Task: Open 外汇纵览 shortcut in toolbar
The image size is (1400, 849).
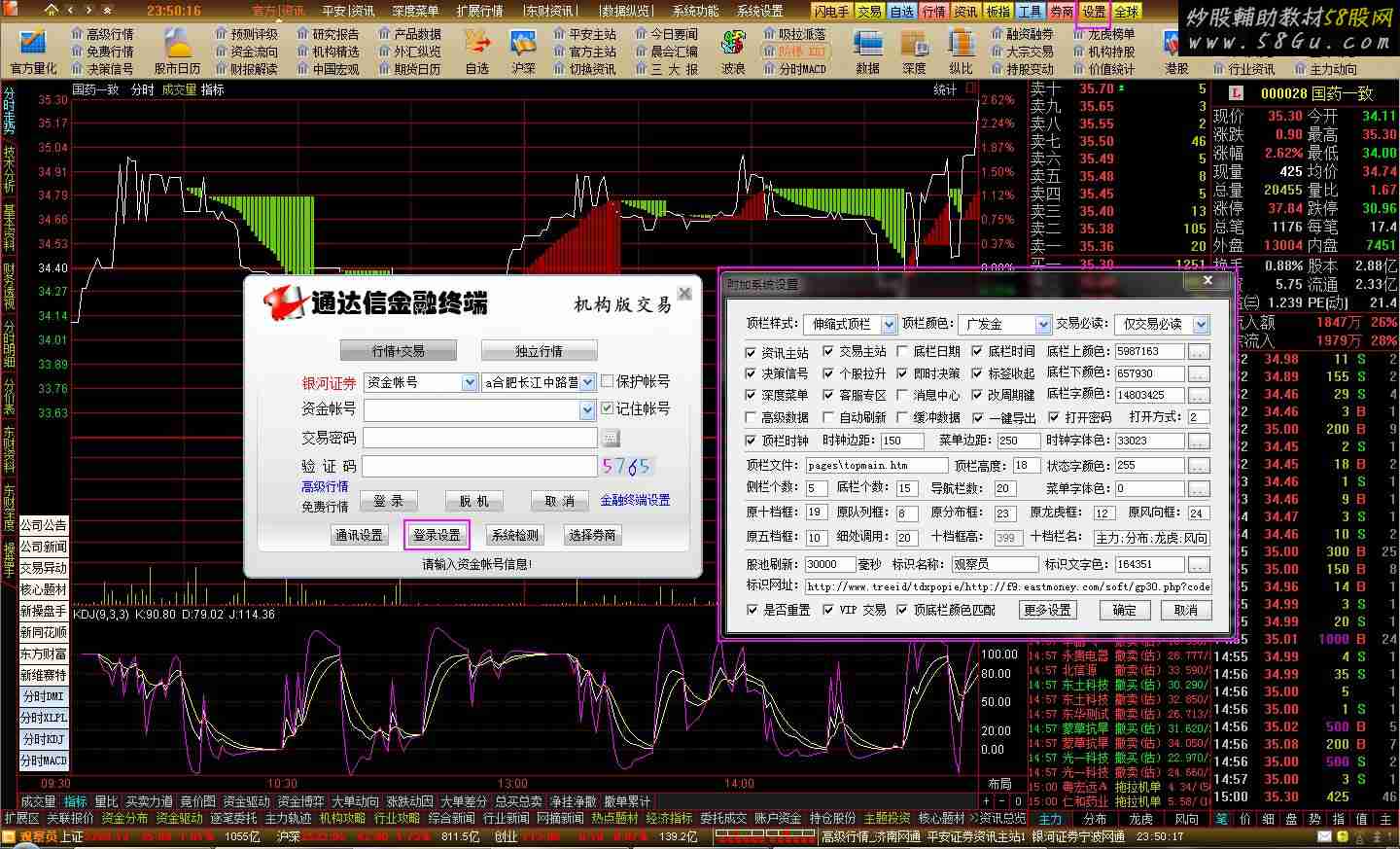Action: tap(410, 52)
